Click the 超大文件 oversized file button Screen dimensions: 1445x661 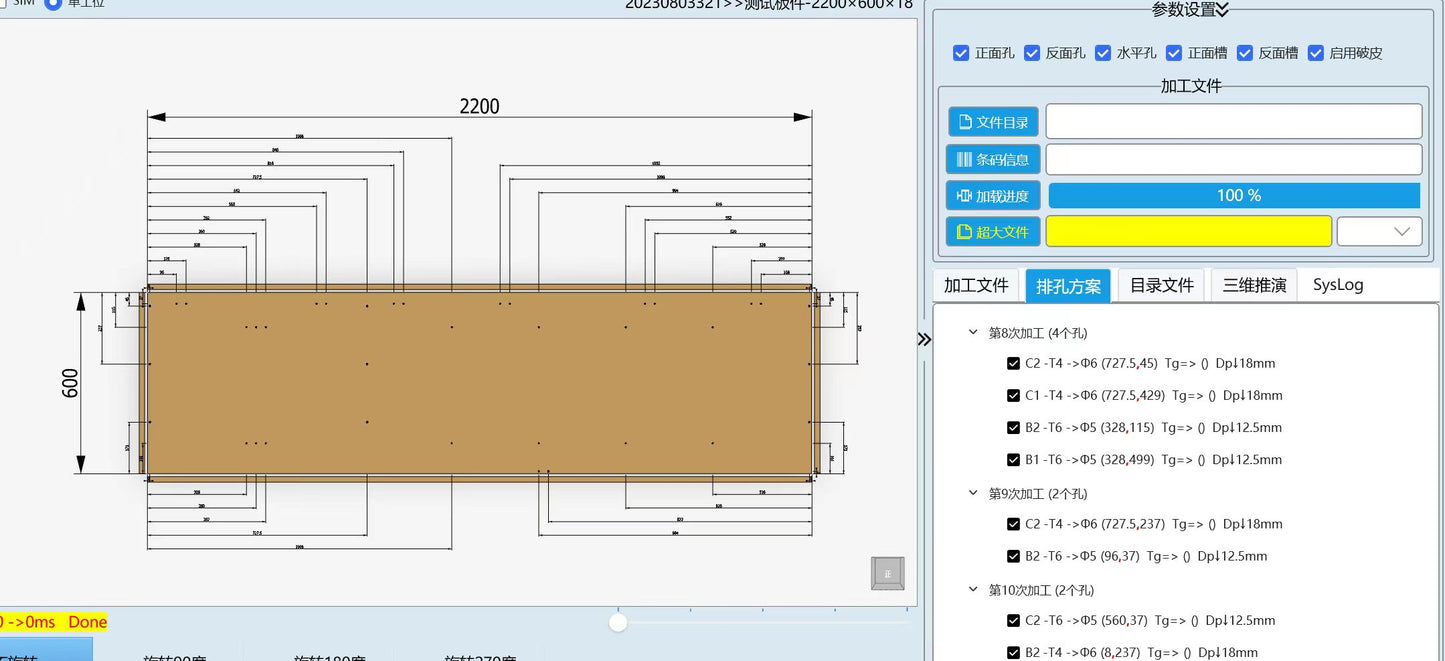993,232
